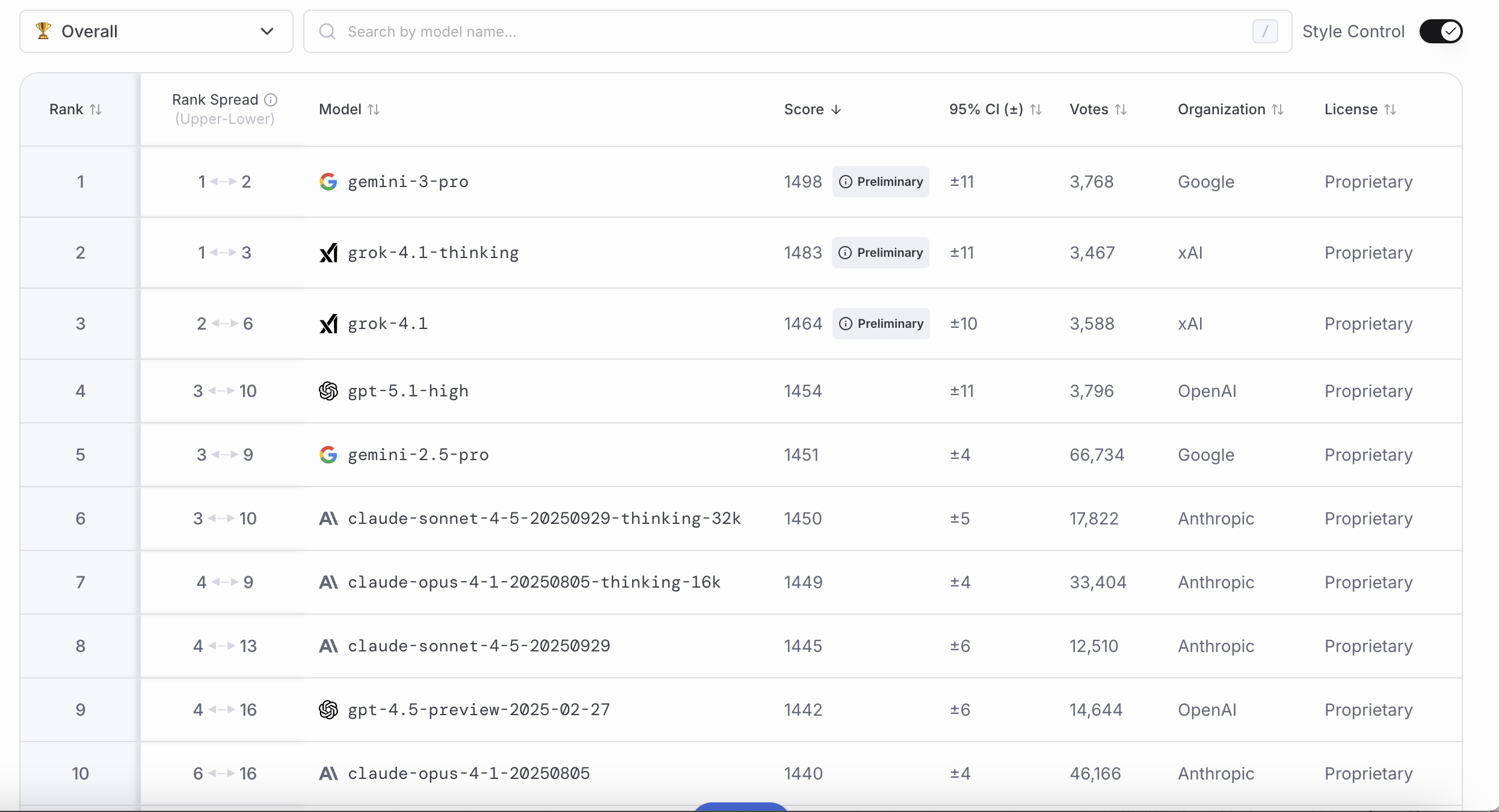
Task: Click the Score column descending arrow
Action: coord(837,109)
